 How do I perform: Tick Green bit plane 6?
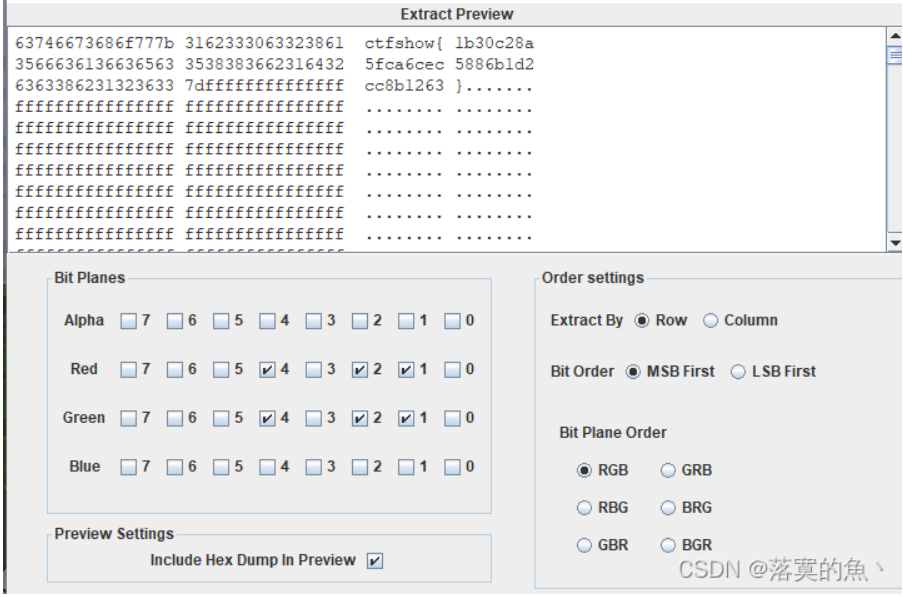click(174, 418)
